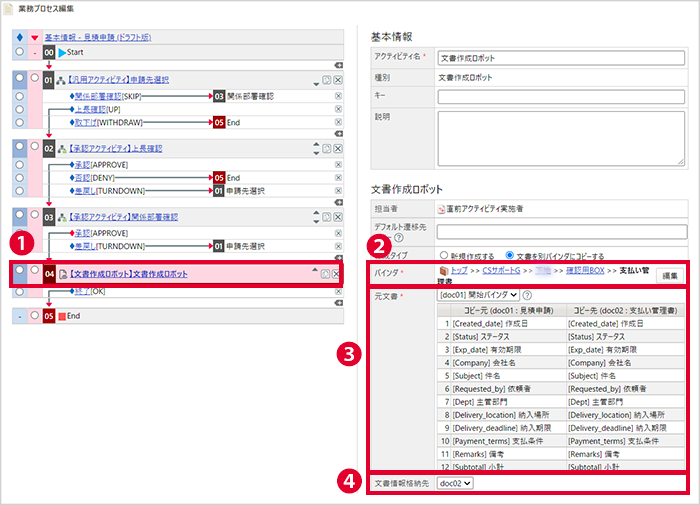Click delete X icon on activity 01 header

coord(338,80)
